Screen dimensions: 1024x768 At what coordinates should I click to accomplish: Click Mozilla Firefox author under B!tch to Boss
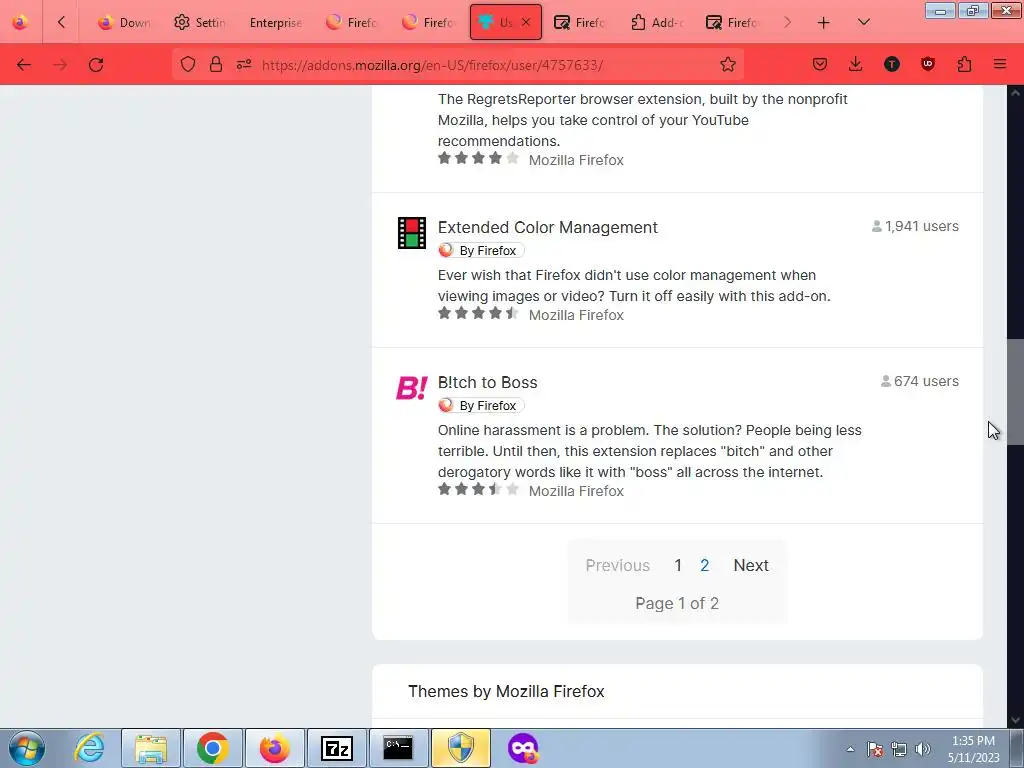(576, 490)
